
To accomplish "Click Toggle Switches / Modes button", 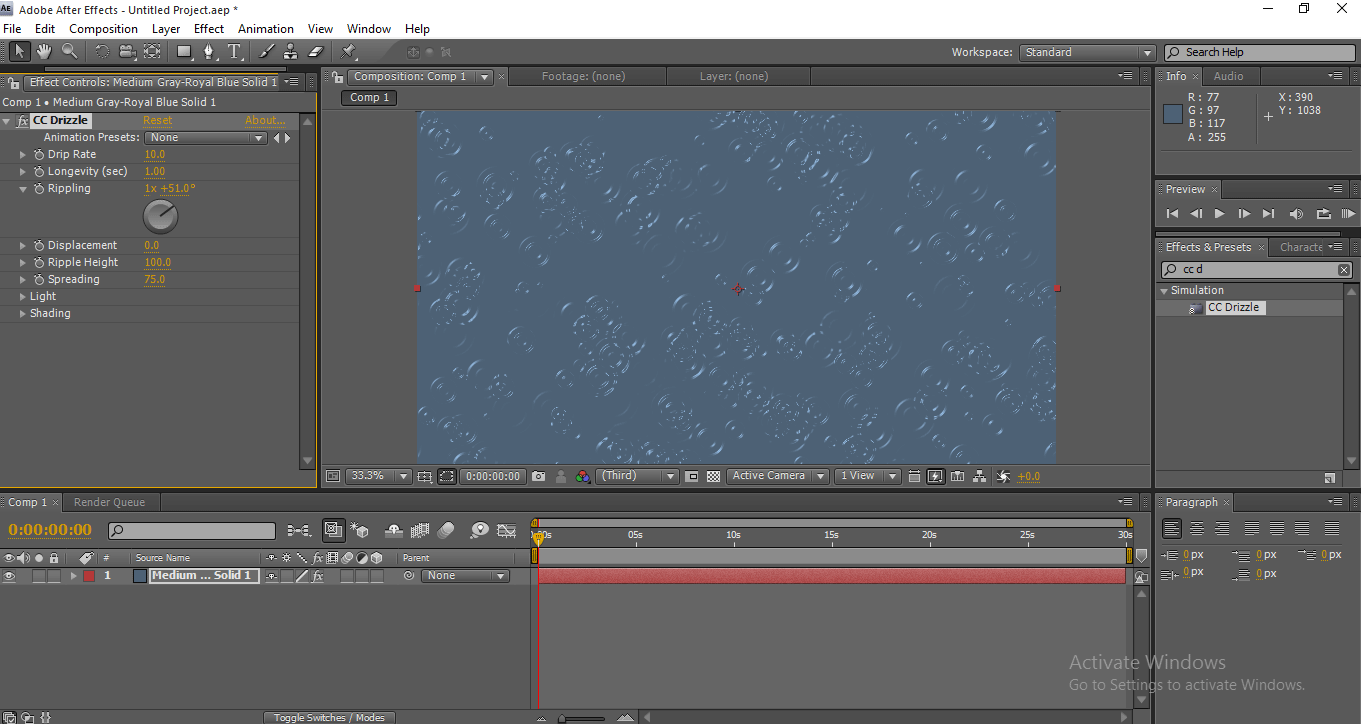I will (x=329, y=718).
